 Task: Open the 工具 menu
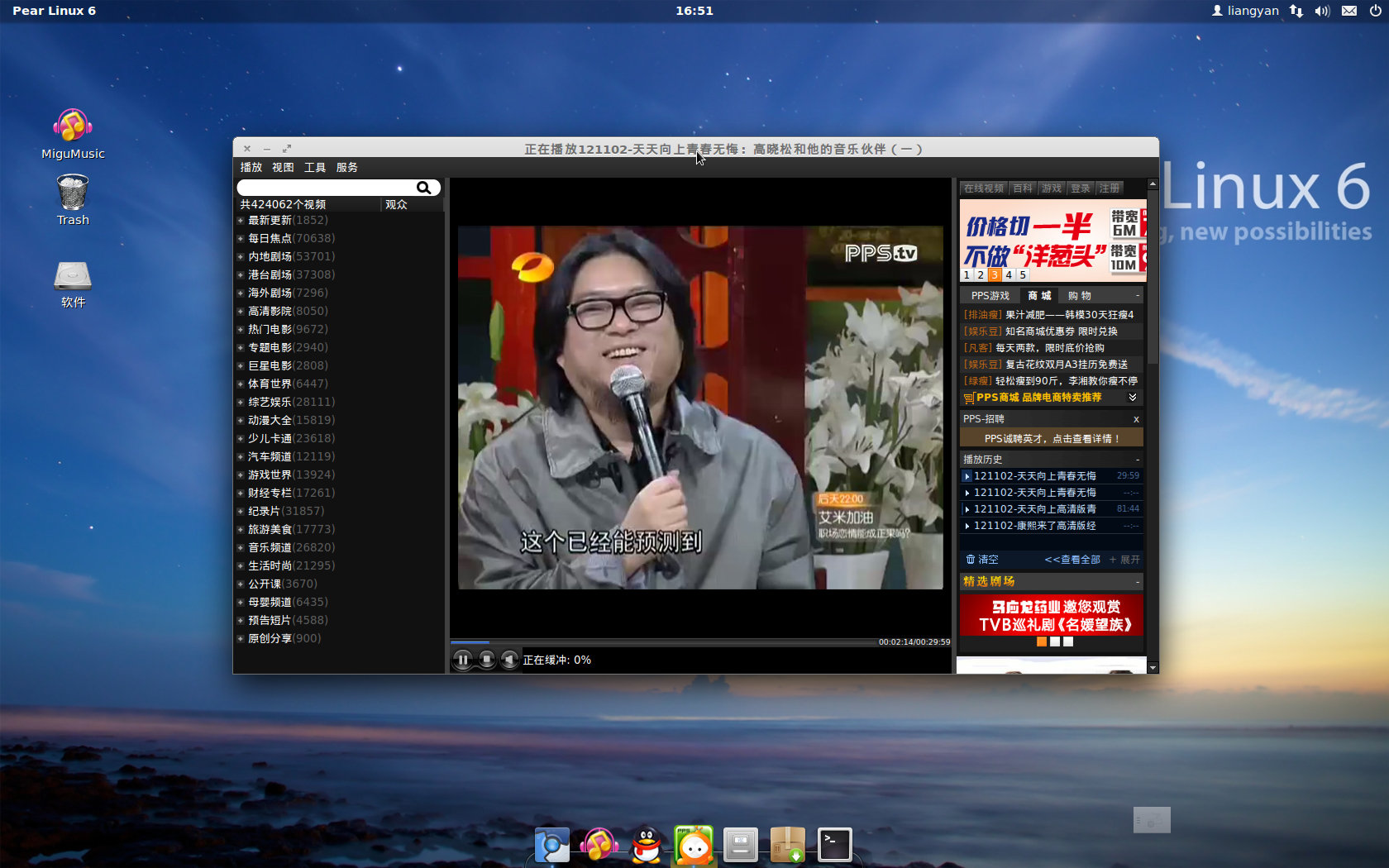tap(315, 167)
